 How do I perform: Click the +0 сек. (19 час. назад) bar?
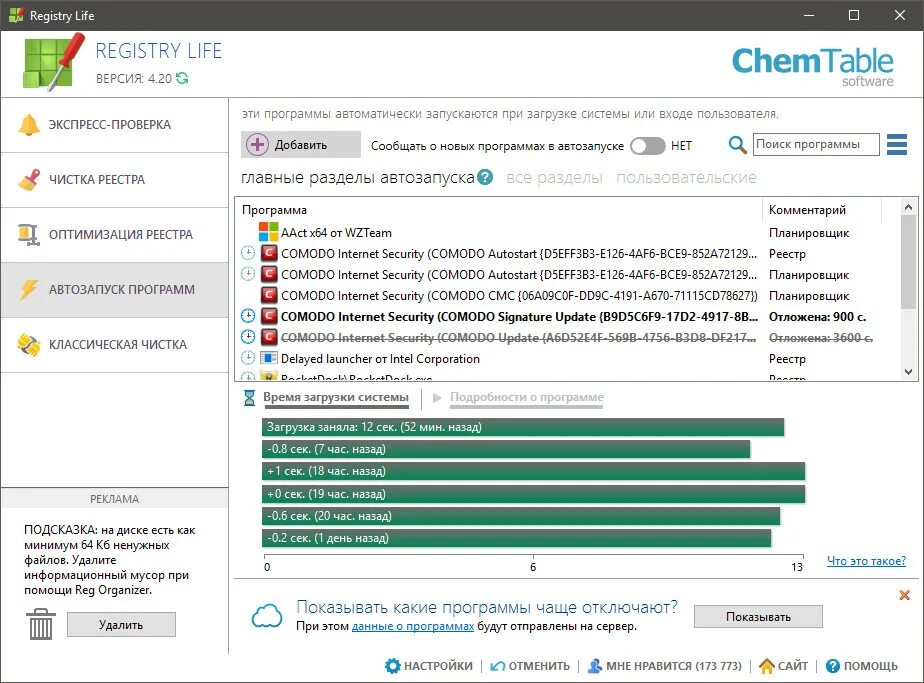[x=533, y=494]
